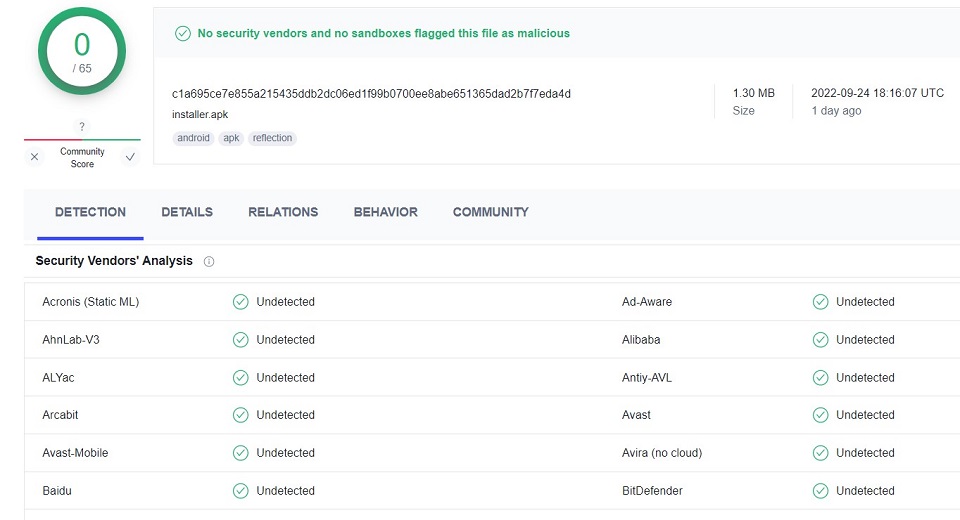The width and height of the screenshot is (960, 520).
Task: Click the check icon in the Avira (no cloud) row
Action: [x=820, y=453]
